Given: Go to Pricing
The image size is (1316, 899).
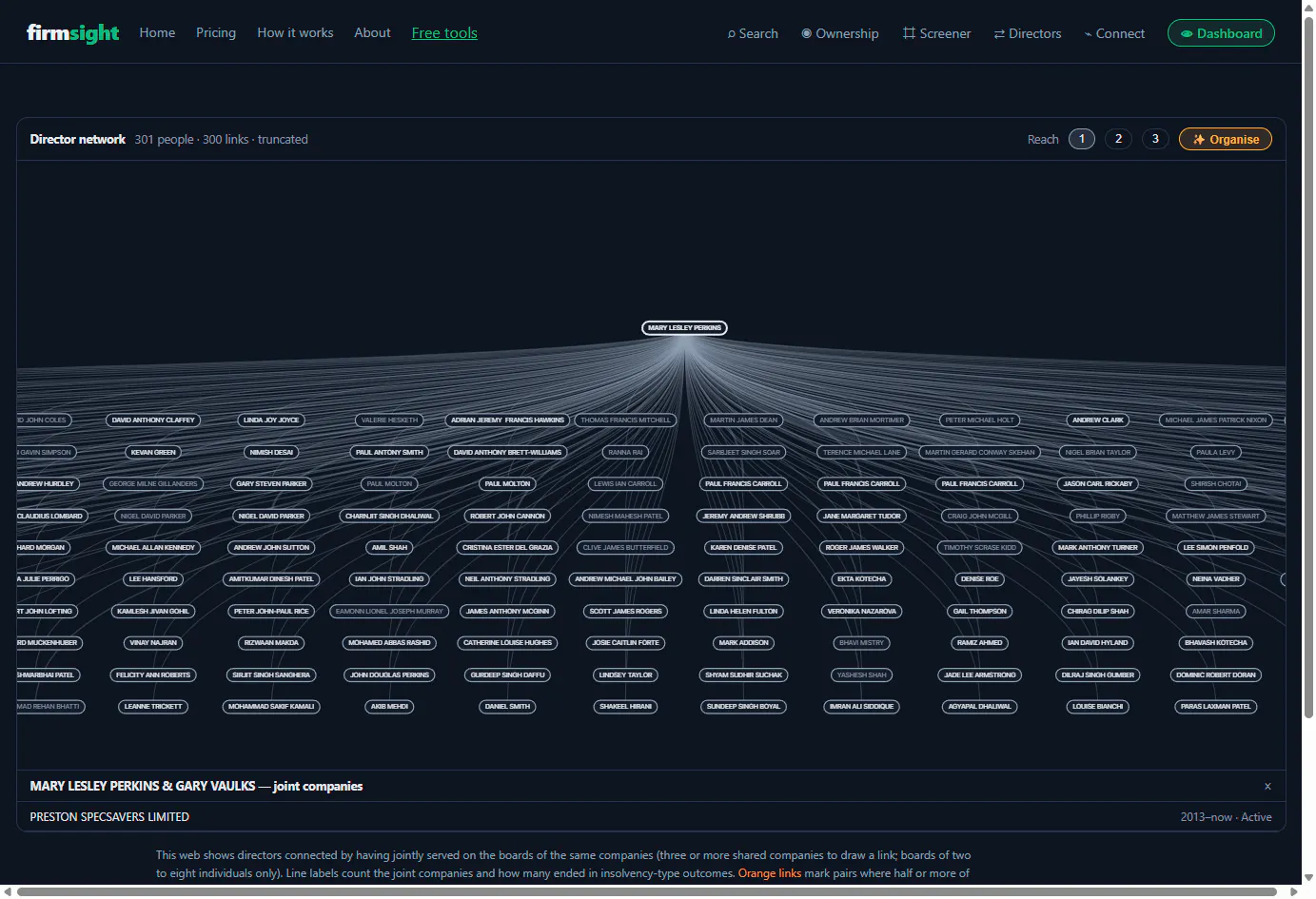Looking at the screenshot, I should [216, 32].
